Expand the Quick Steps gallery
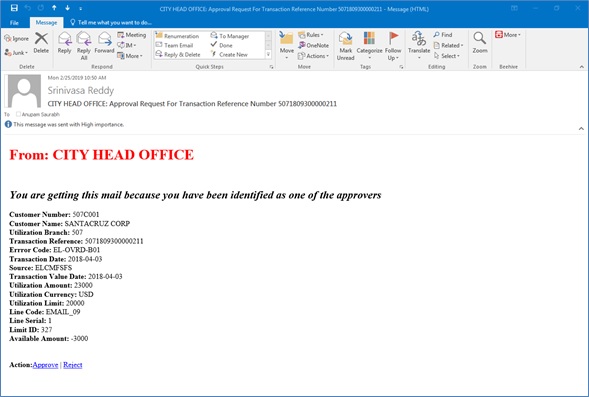The height and width of the screenshot is (397, 589). pos(268,54)
